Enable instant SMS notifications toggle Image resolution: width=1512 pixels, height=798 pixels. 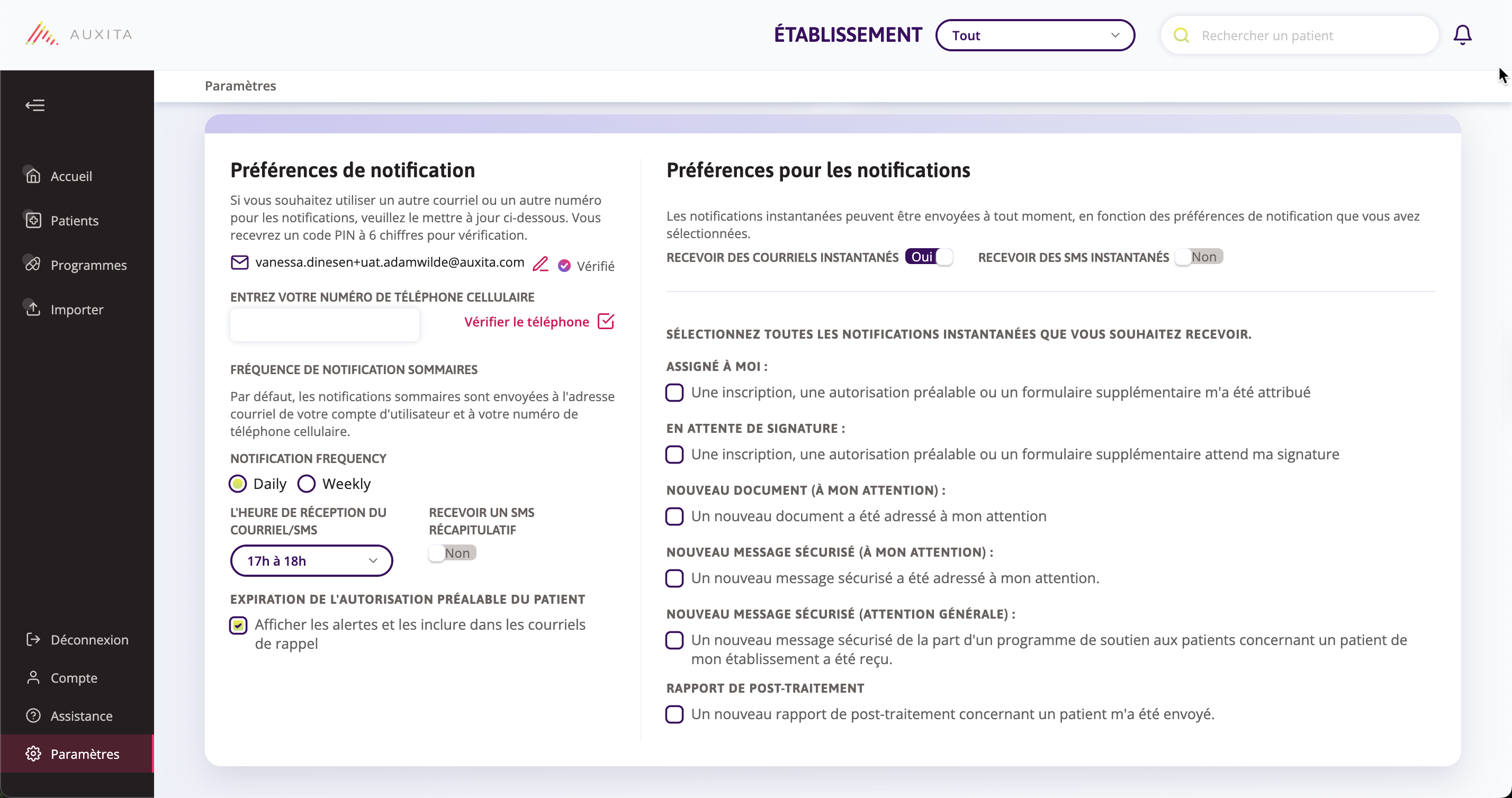click(x=1199, y=257)
